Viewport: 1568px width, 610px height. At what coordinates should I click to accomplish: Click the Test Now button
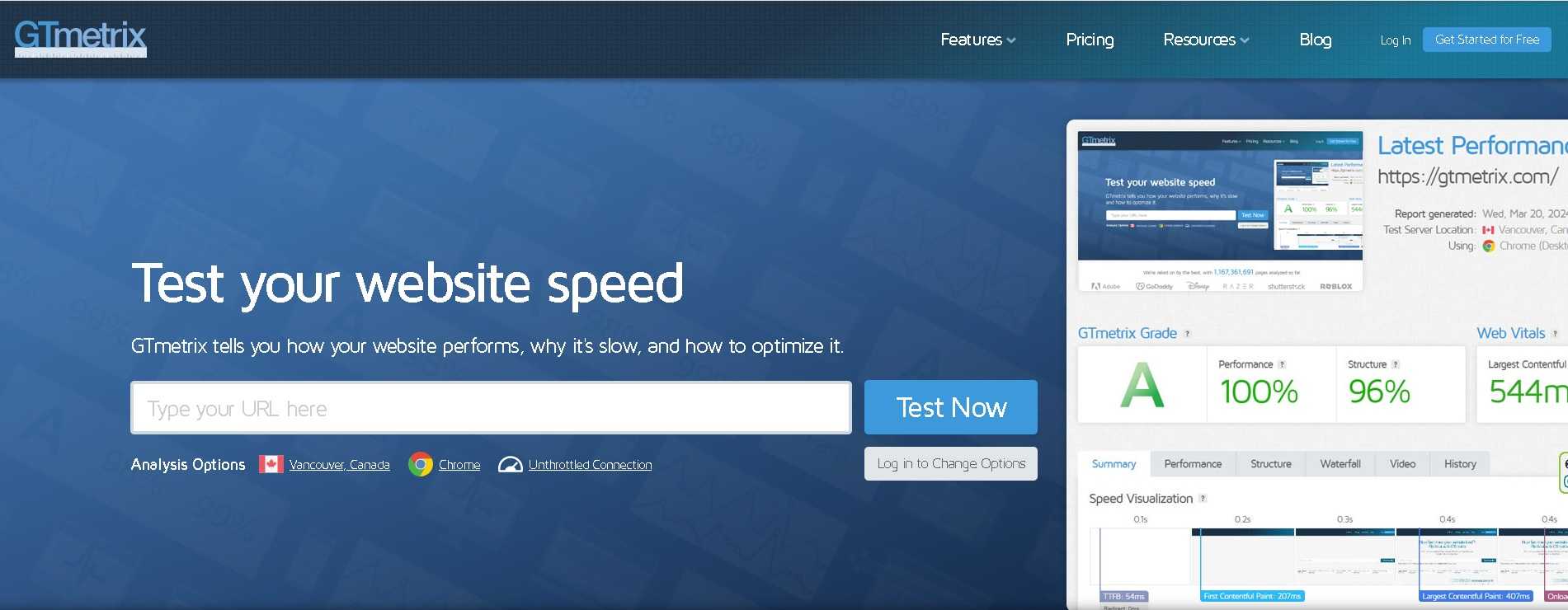click(x=951, y=407)
